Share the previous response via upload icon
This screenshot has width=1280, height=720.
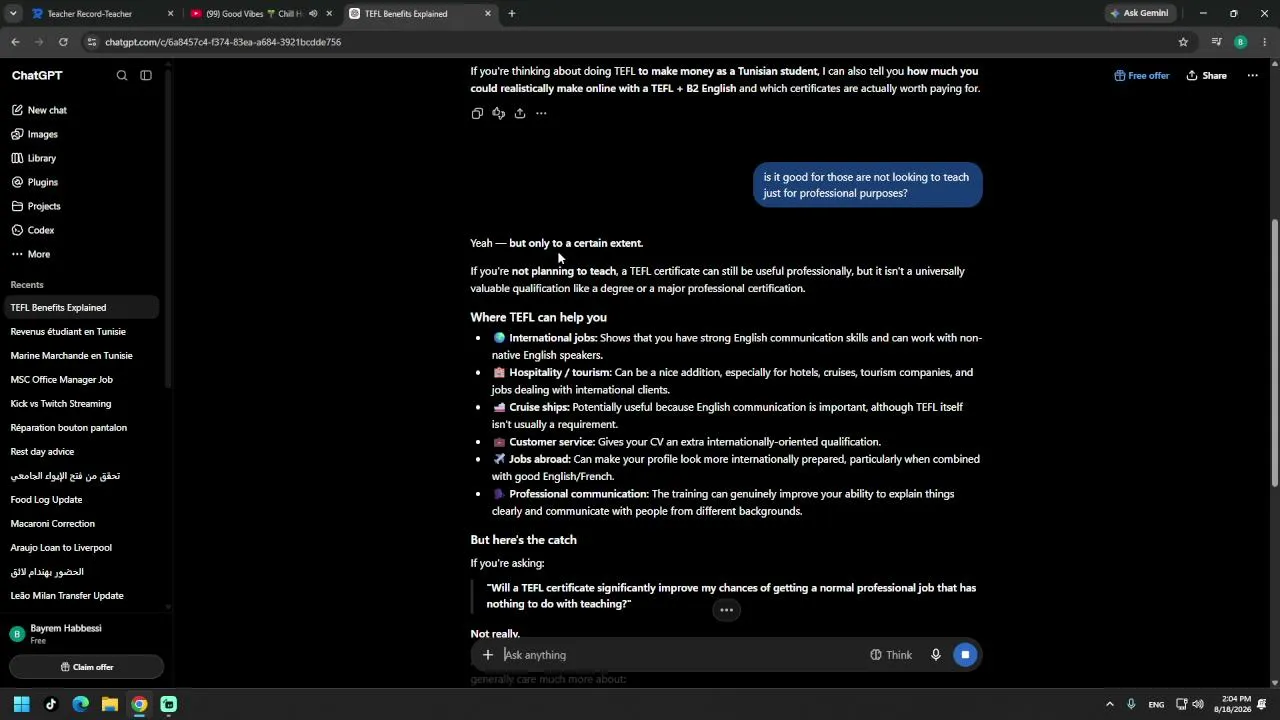tap(520, 114)
